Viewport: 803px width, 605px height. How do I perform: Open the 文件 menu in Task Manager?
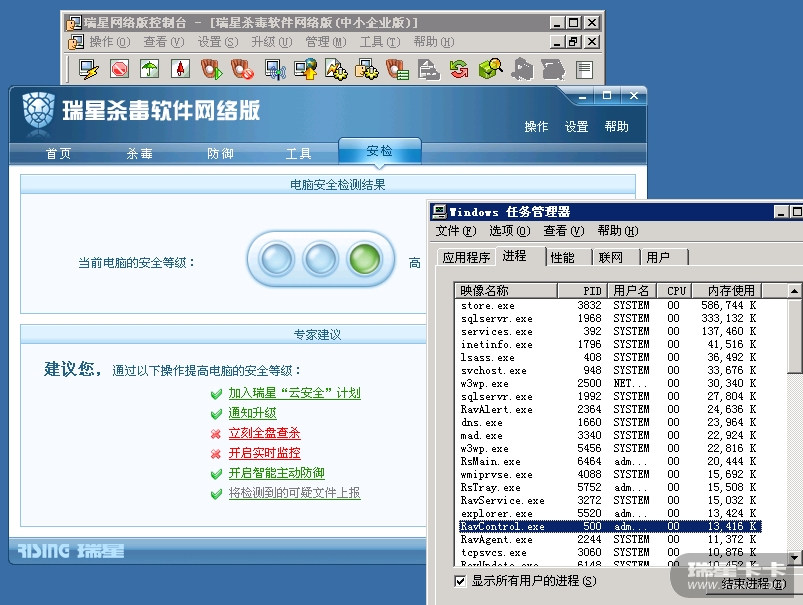tap(456, 231)
